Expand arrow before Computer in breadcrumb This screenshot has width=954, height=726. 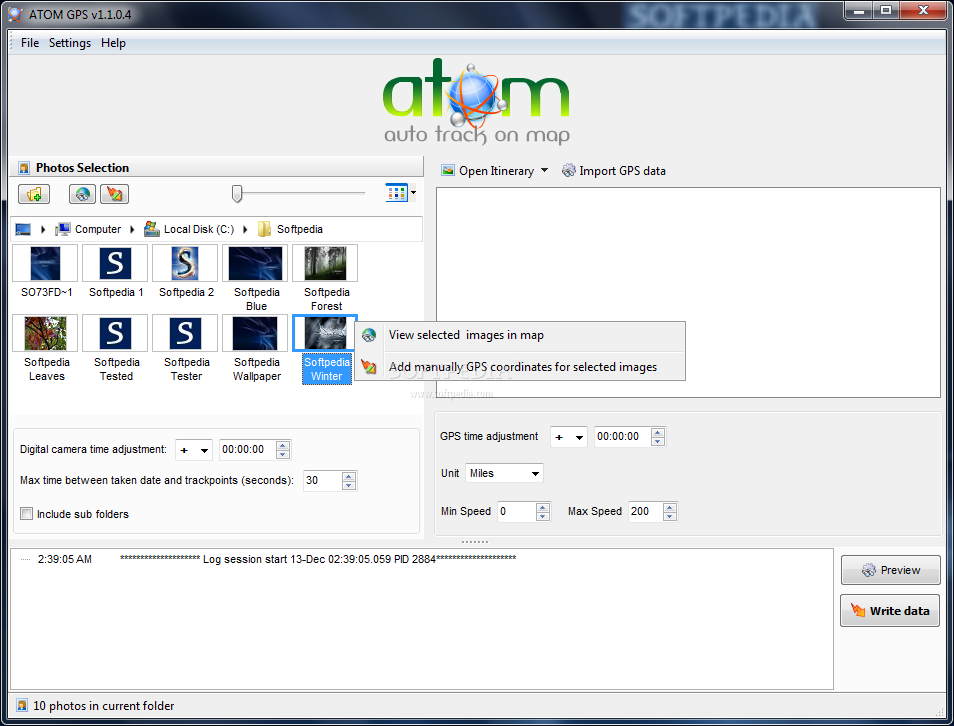click(x=43, y=229)
